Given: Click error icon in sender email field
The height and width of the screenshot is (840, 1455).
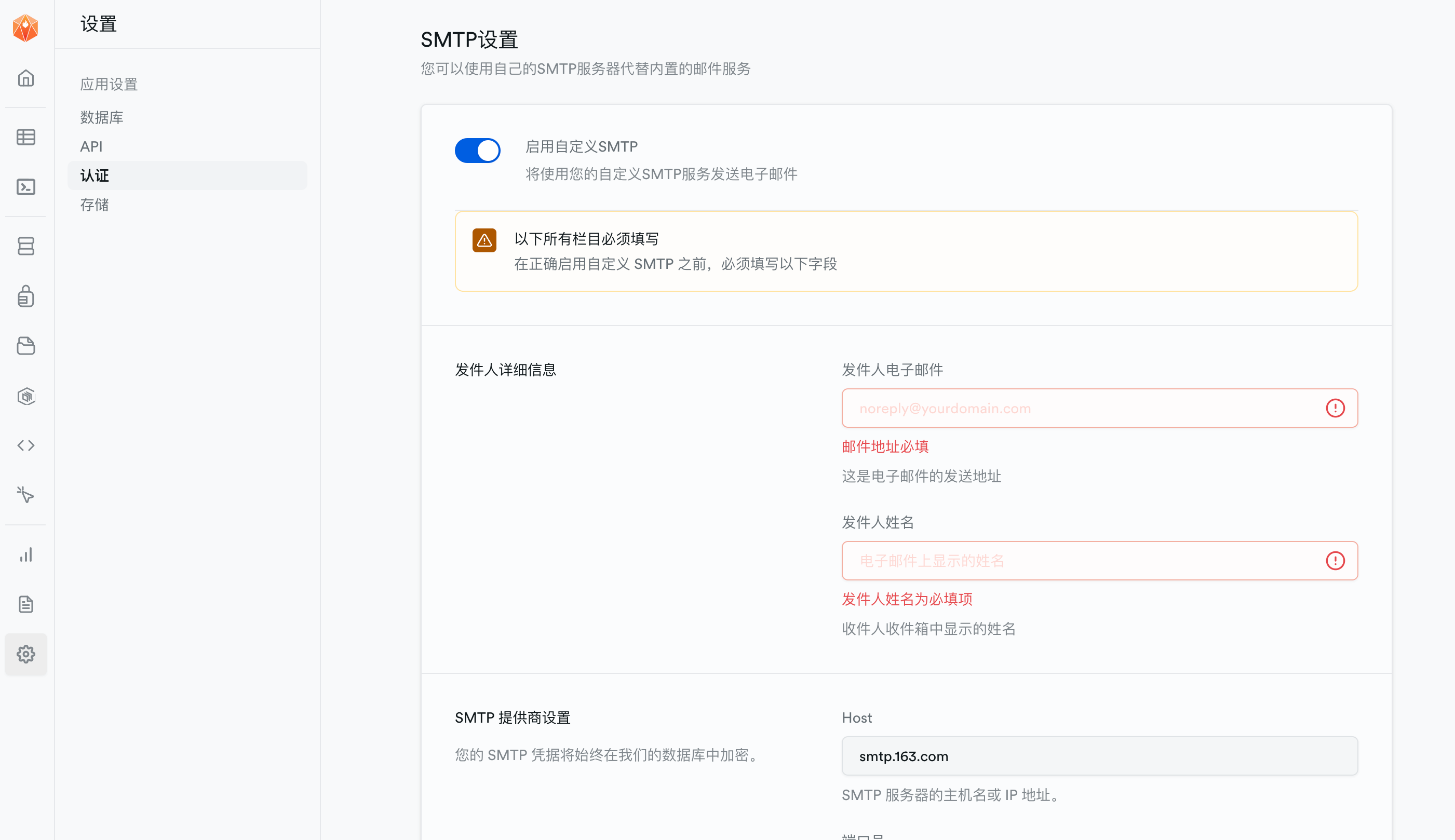Looking at the screenshot, I should coord(1335,408).
